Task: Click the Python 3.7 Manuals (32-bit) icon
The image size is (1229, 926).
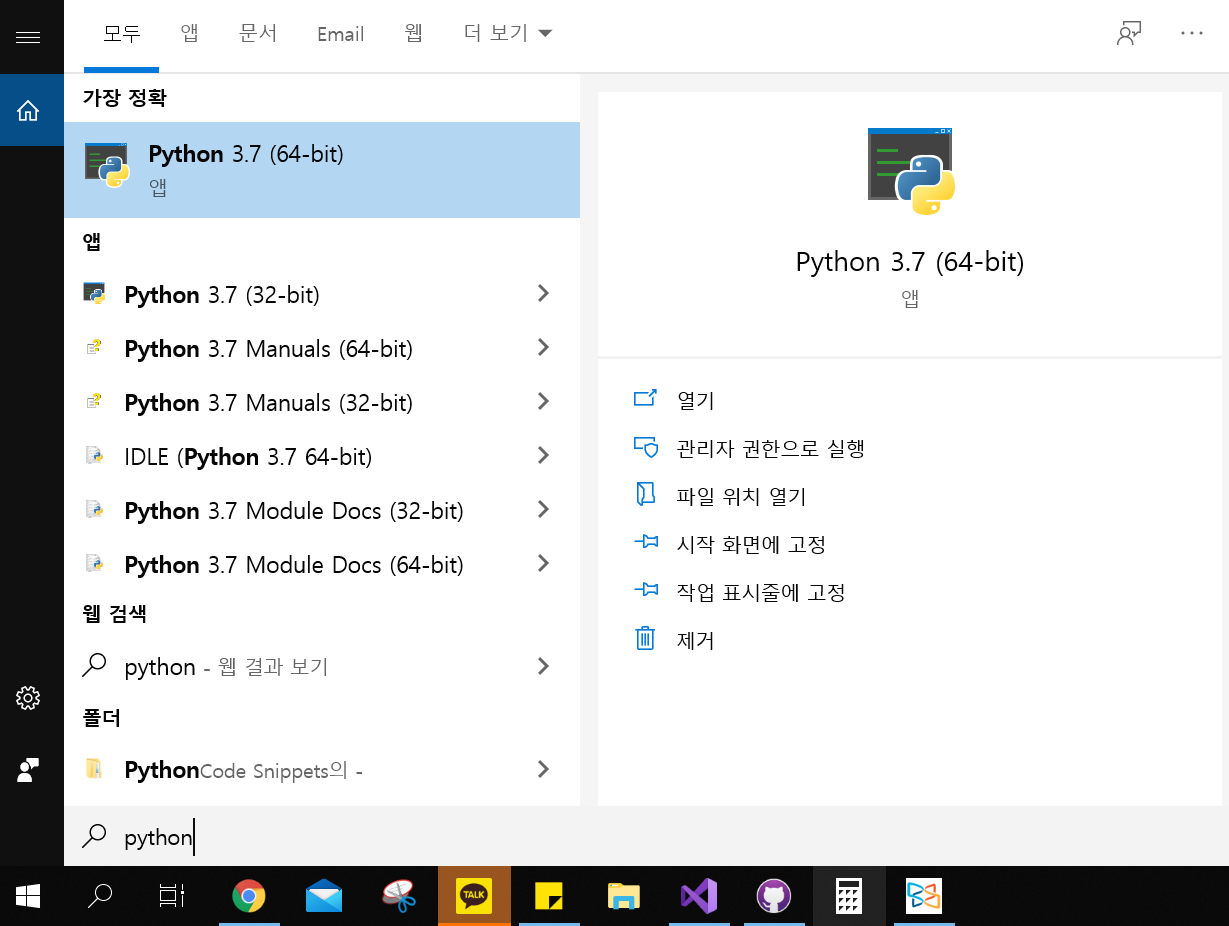Action: pyautogui.click(x=94, y=402)
